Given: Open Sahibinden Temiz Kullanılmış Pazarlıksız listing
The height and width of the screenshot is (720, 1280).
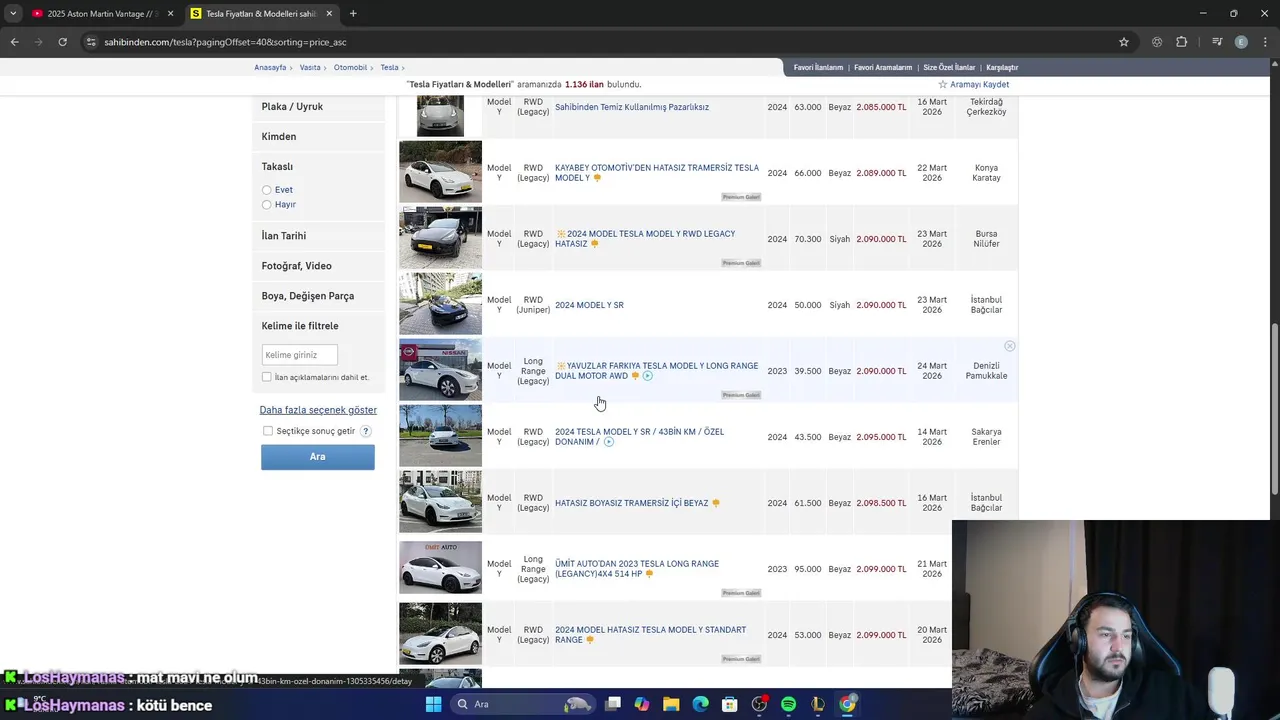Looking at the screenshot, I should pyautogui.click(x=632, y=107).
